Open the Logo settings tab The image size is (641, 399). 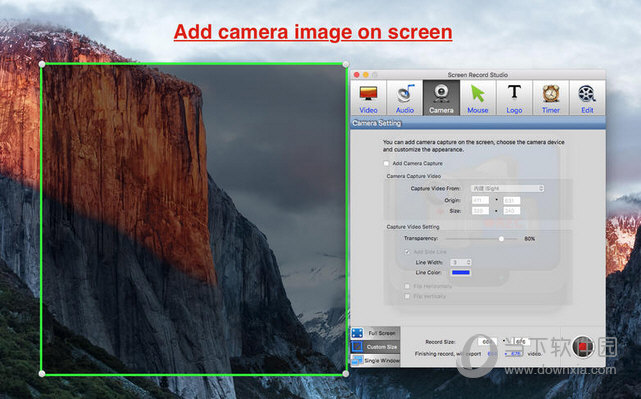(514, 98)
